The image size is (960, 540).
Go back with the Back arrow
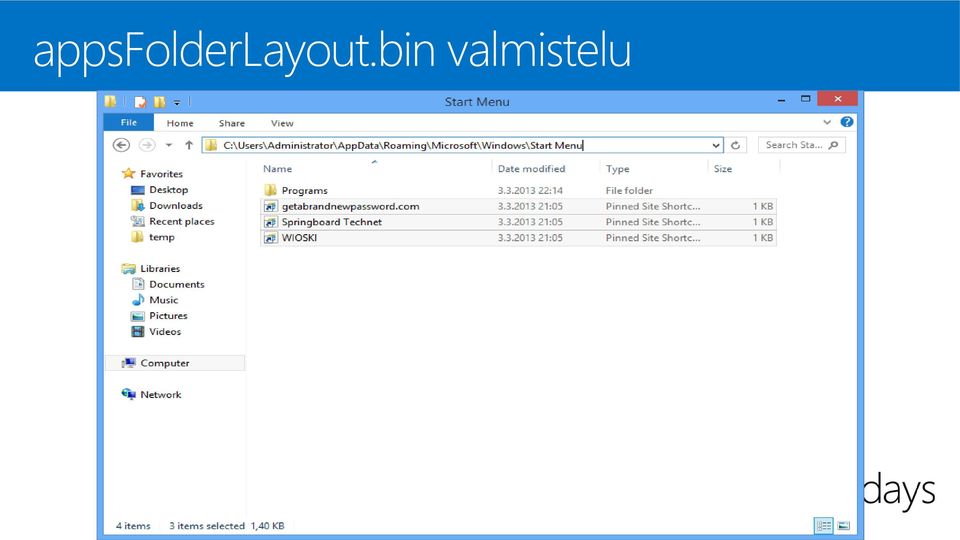point(121,145)
